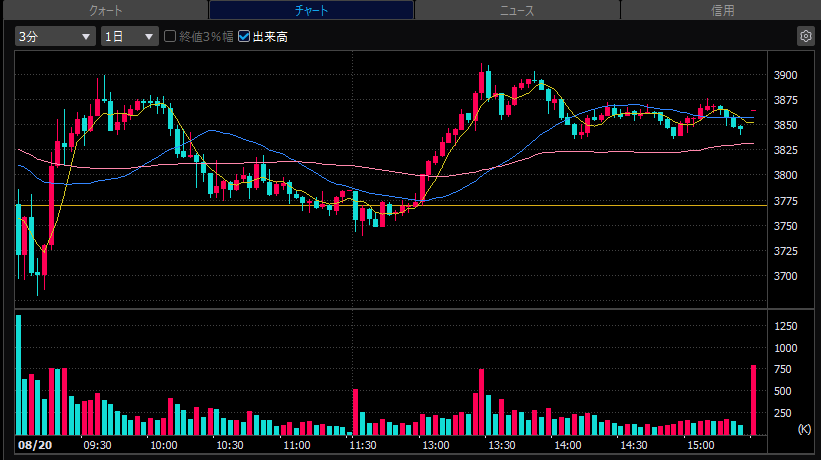Open the ニュース tab
This screenshot has height=460, width=821.
[x=517, y=10]
